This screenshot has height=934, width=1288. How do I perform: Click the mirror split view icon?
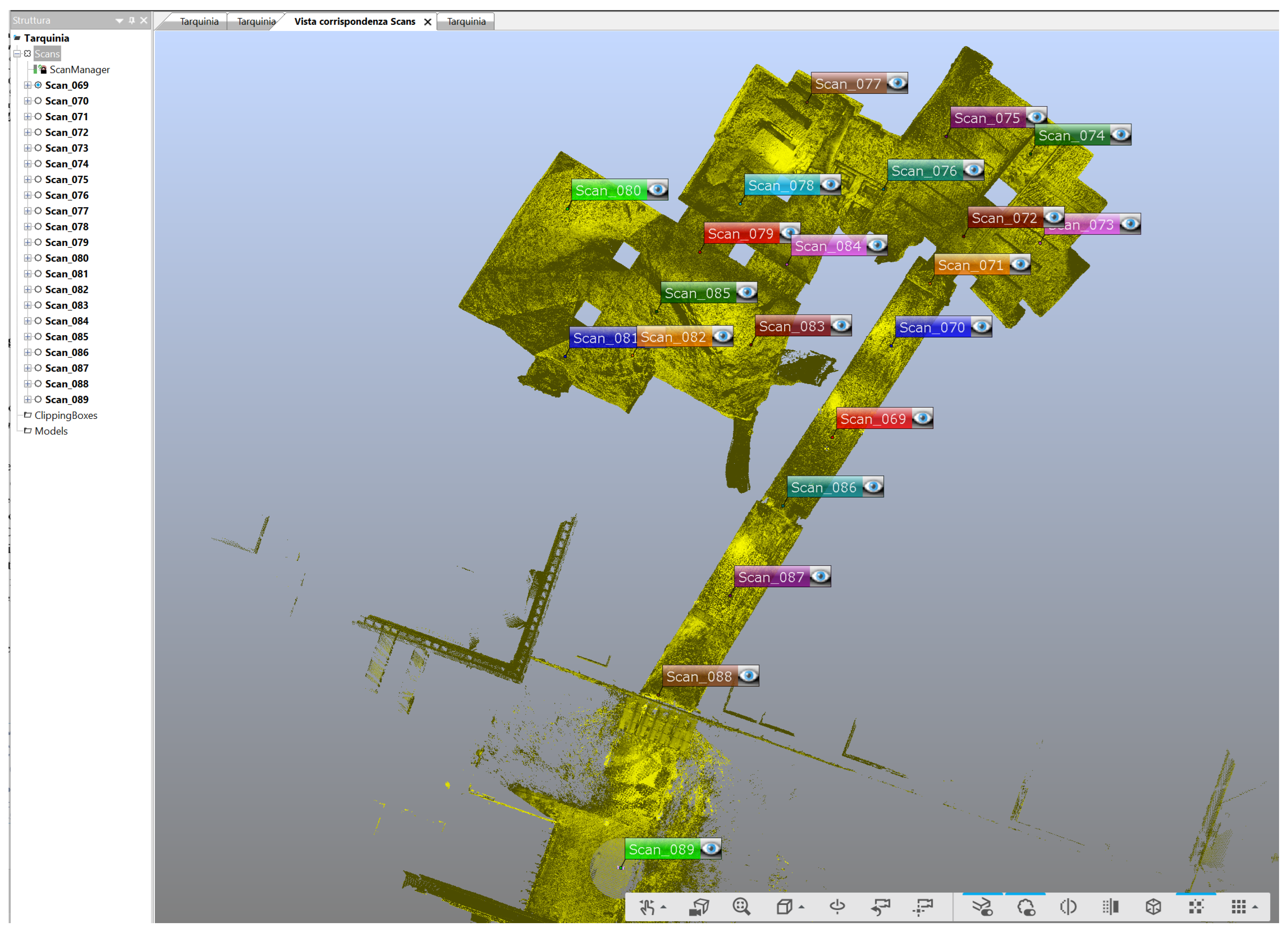point(1068,907)
